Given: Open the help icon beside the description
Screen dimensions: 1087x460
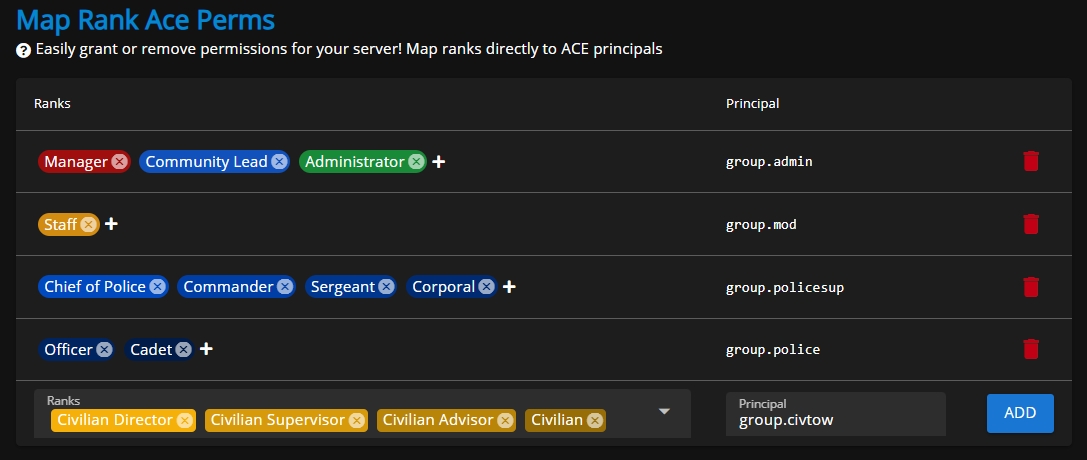Looking at the screenshot, I should 24,49.
